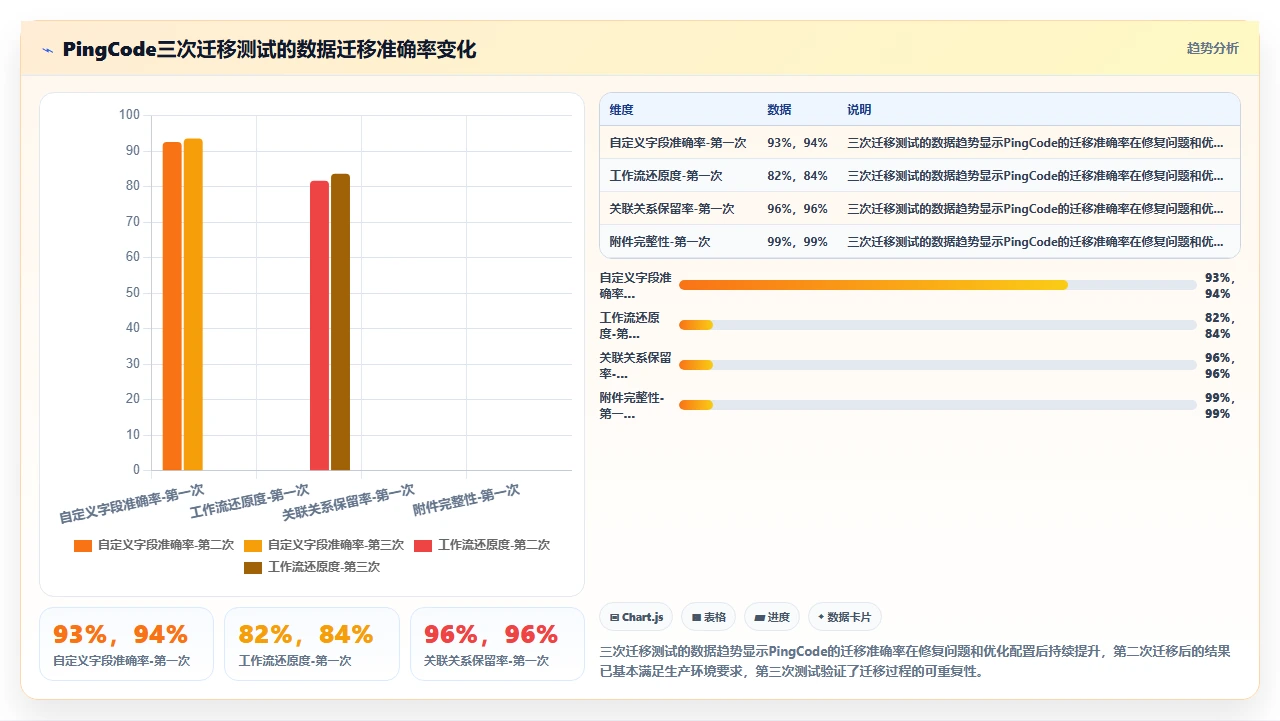Image resolution: width=1280 pixels, height=721 pixels.
Task: Click the 自定义字段准确率 progress bar
Action: pos(937,285)
